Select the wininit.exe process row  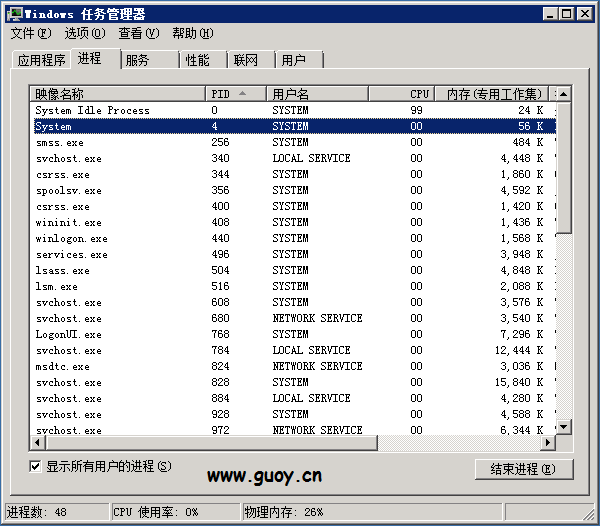293,222
